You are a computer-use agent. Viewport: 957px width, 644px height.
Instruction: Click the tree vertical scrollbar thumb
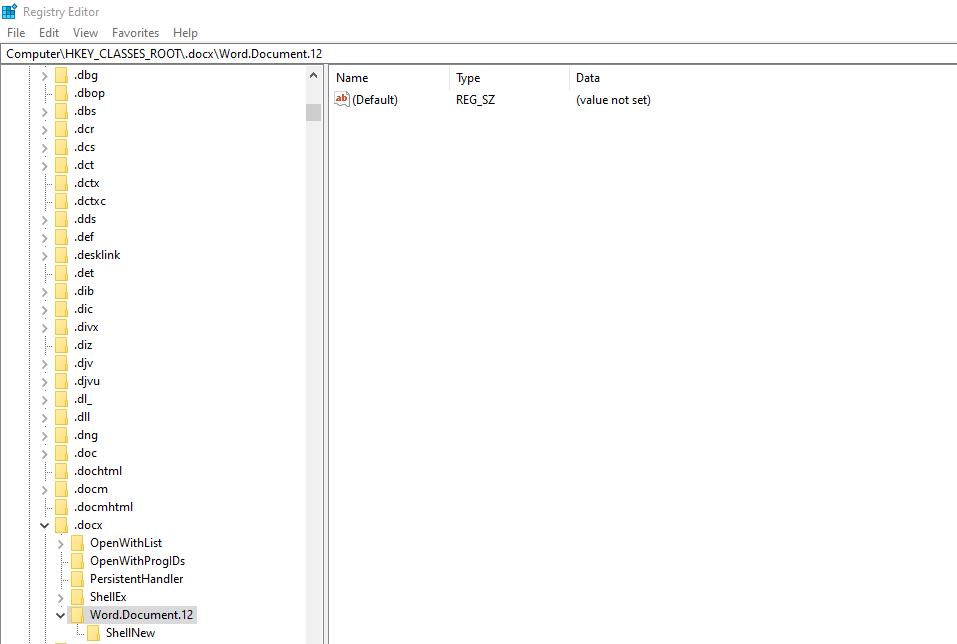pos(314,112)
